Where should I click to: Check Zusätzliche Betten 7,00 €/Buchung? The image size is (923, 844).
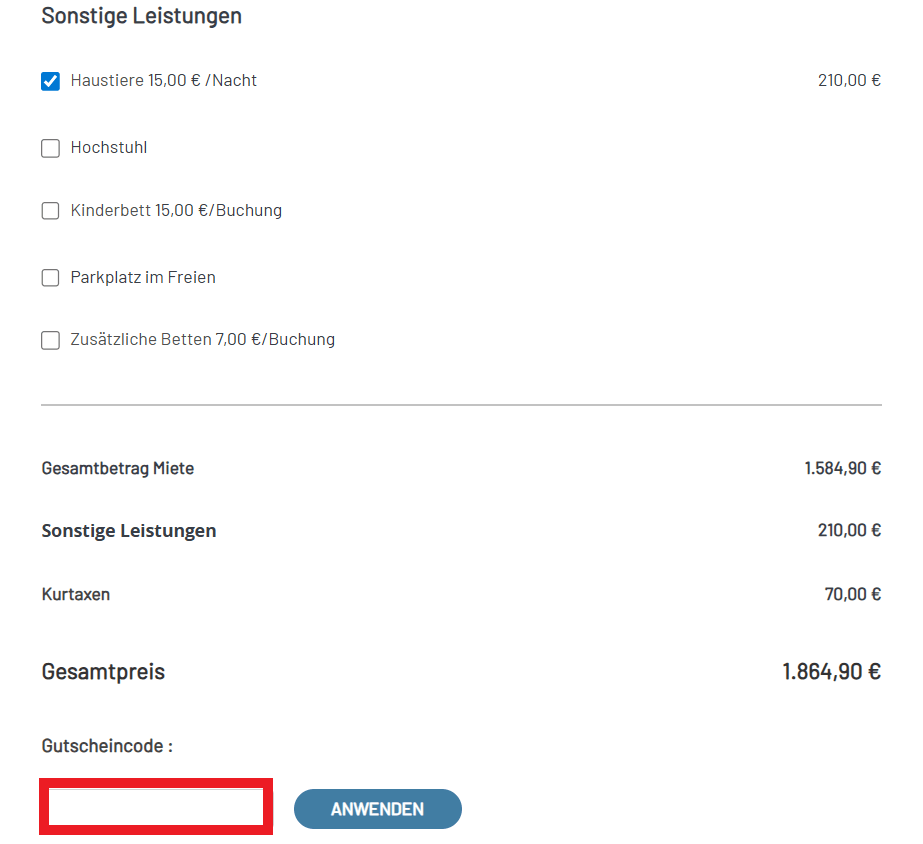pyautogui.click(x=50, y=340)
